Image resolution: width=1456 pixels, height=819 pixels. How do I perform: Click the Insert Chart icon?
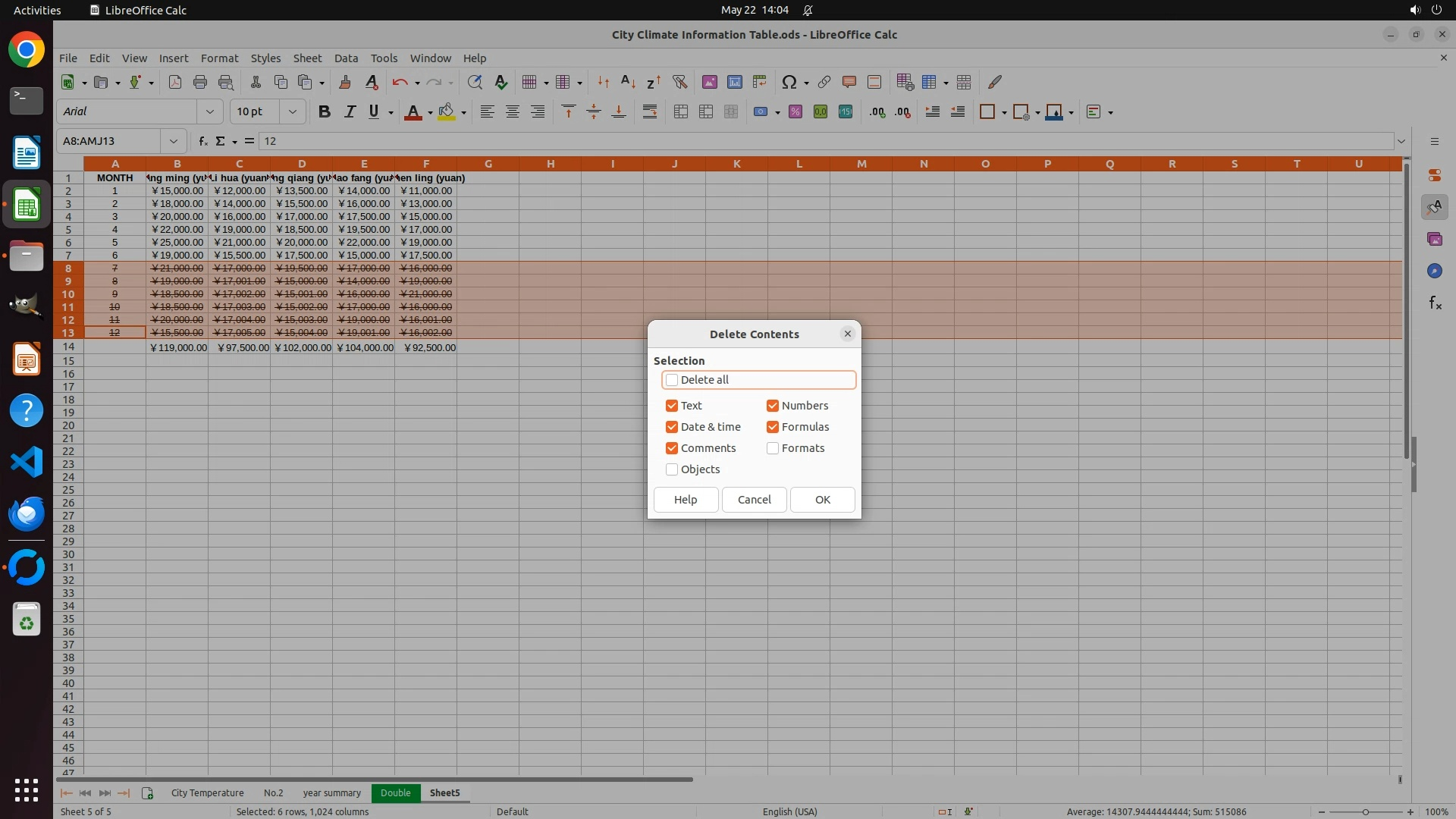[x=734, y=82]
